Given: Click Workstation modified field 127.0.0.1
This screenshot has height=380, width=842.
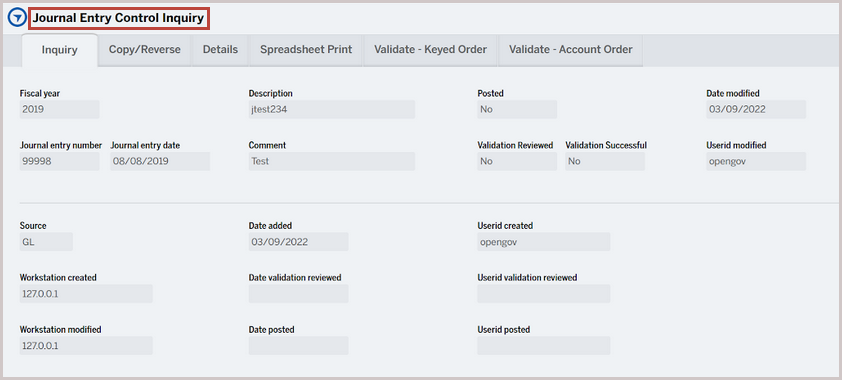Looking at the screenshot, I should 86,346.
